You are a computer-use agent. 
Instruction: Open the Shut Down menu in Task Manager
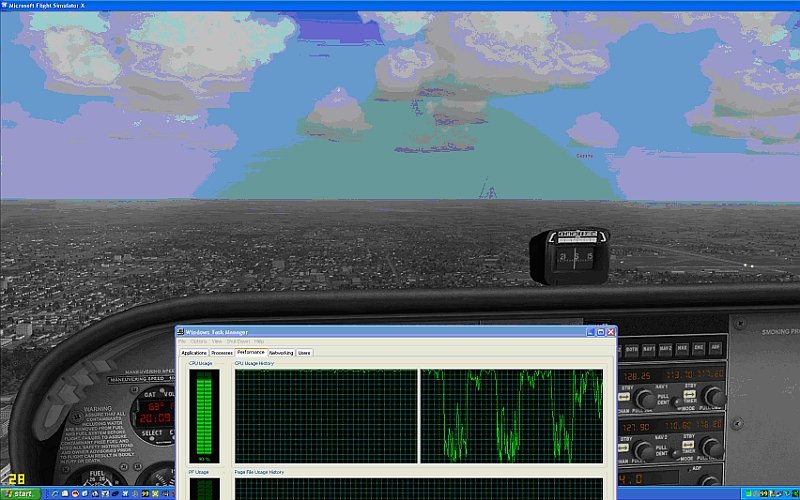(238, 341)
